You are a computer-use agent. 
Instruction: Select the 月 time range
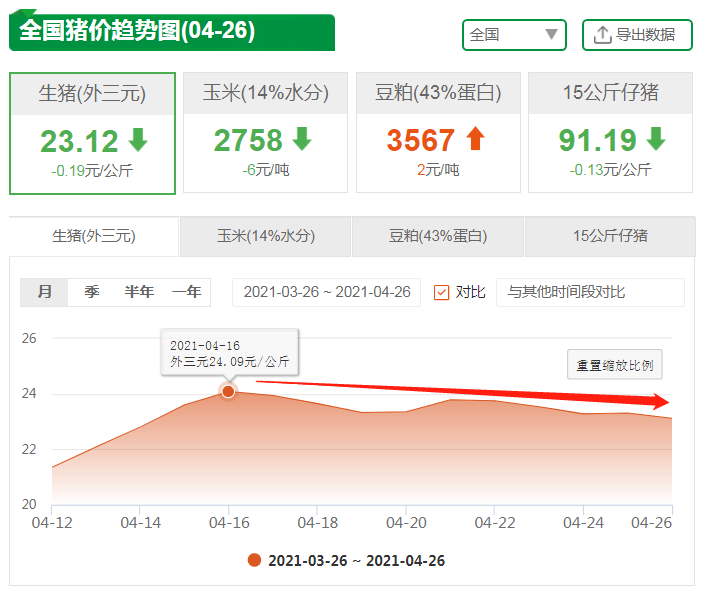[44, 292]
